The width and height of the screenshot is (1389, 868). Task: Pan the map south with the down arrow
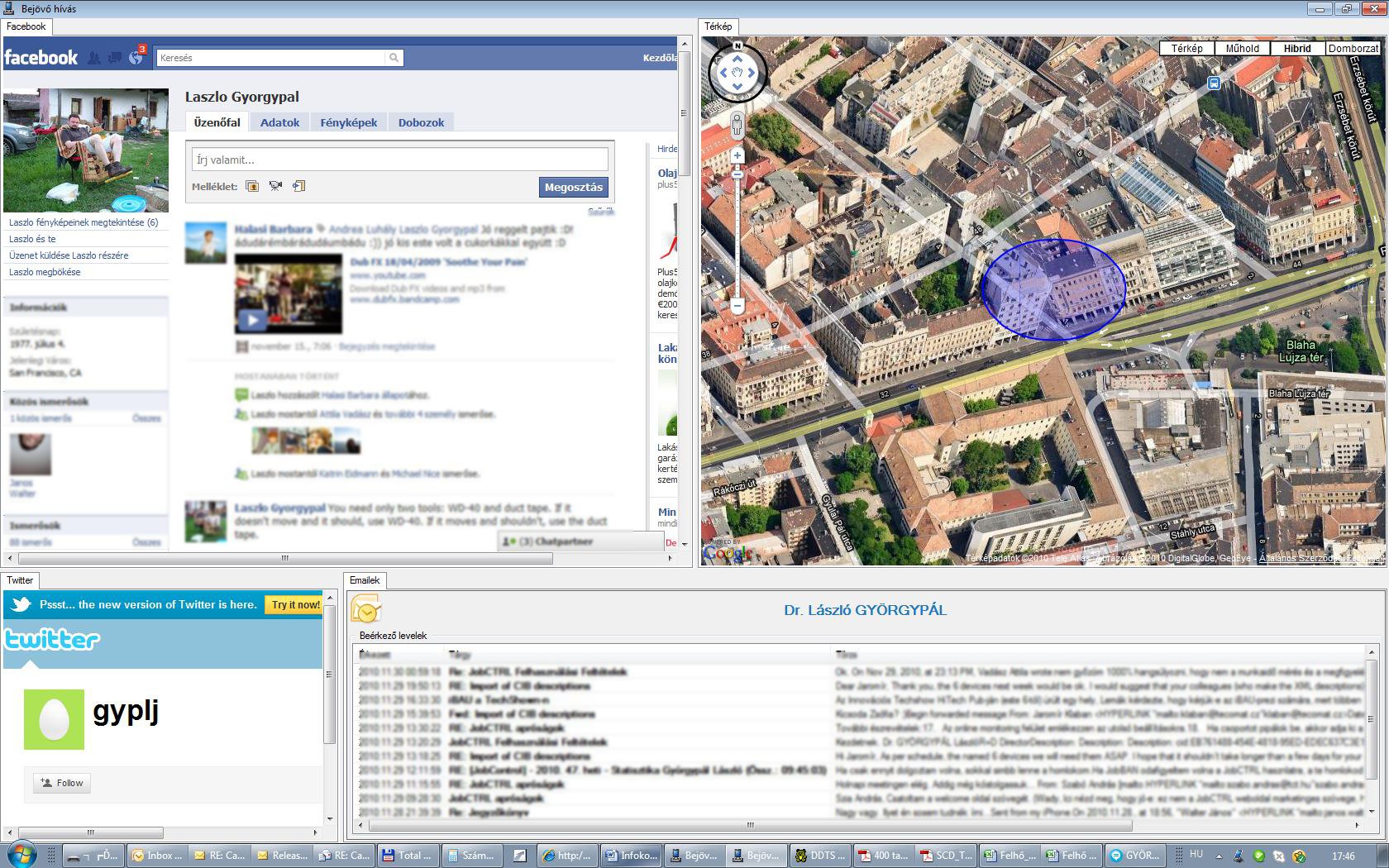click(x=737, y=87)
